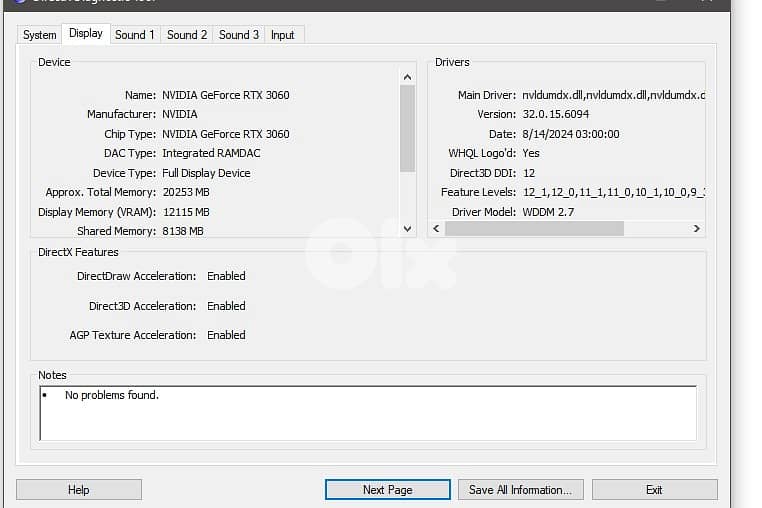Click the No problems found note
This screenshot has width=762, height=508.
point(112,395)
